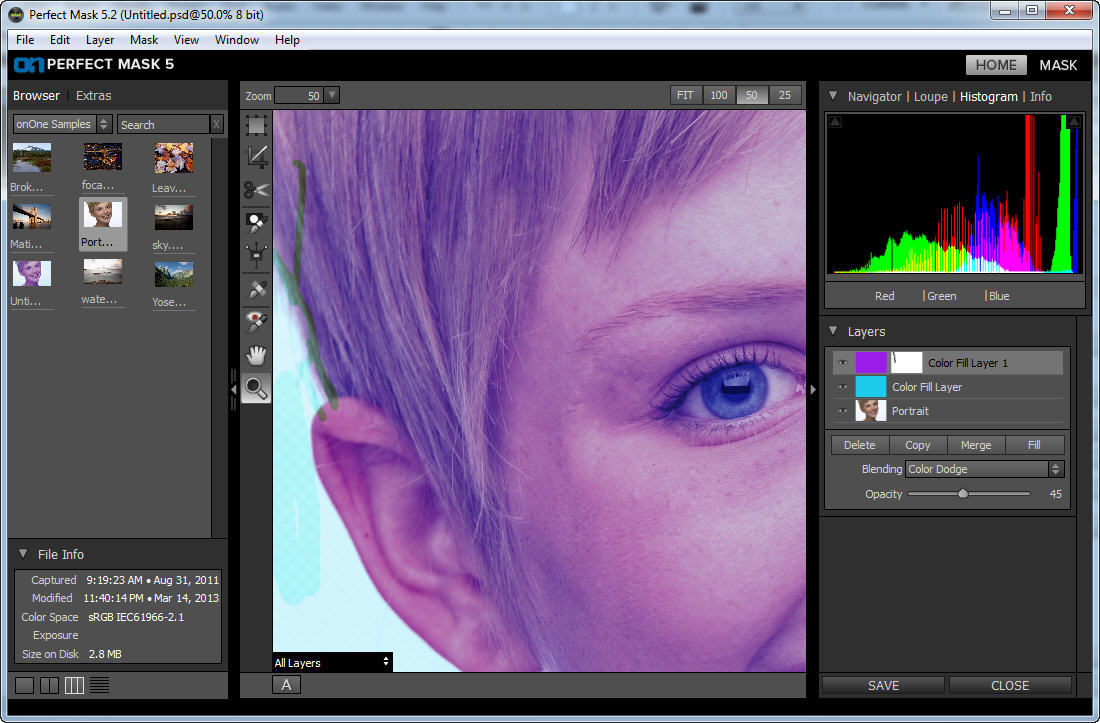Hide Color Fill Layer using eye icon
The height and width of the screenshot is (723, 1100).
tap(843, 387)
